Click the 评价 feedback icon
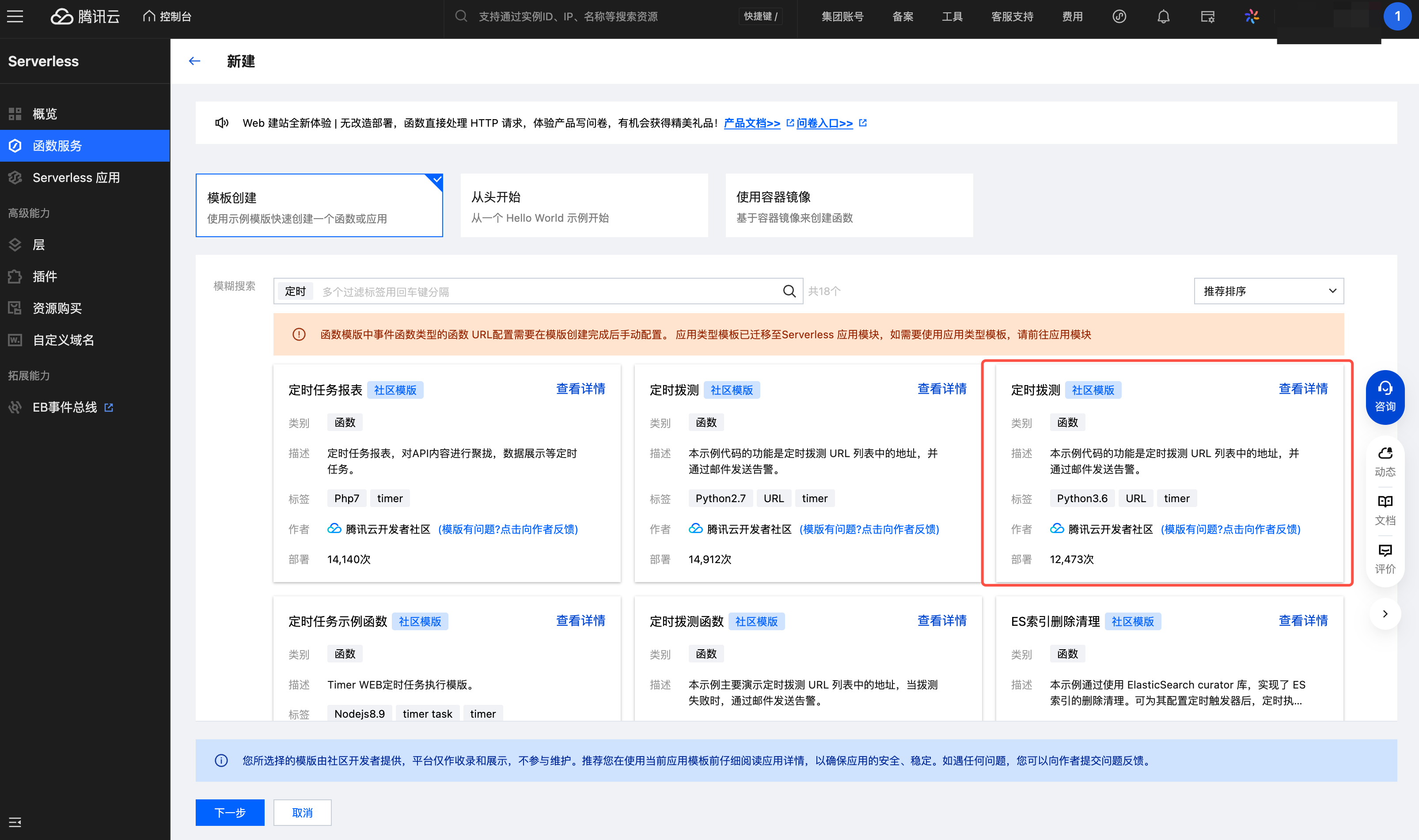1419x840 pixels. pyautogui.click(x=1385, y=558)
